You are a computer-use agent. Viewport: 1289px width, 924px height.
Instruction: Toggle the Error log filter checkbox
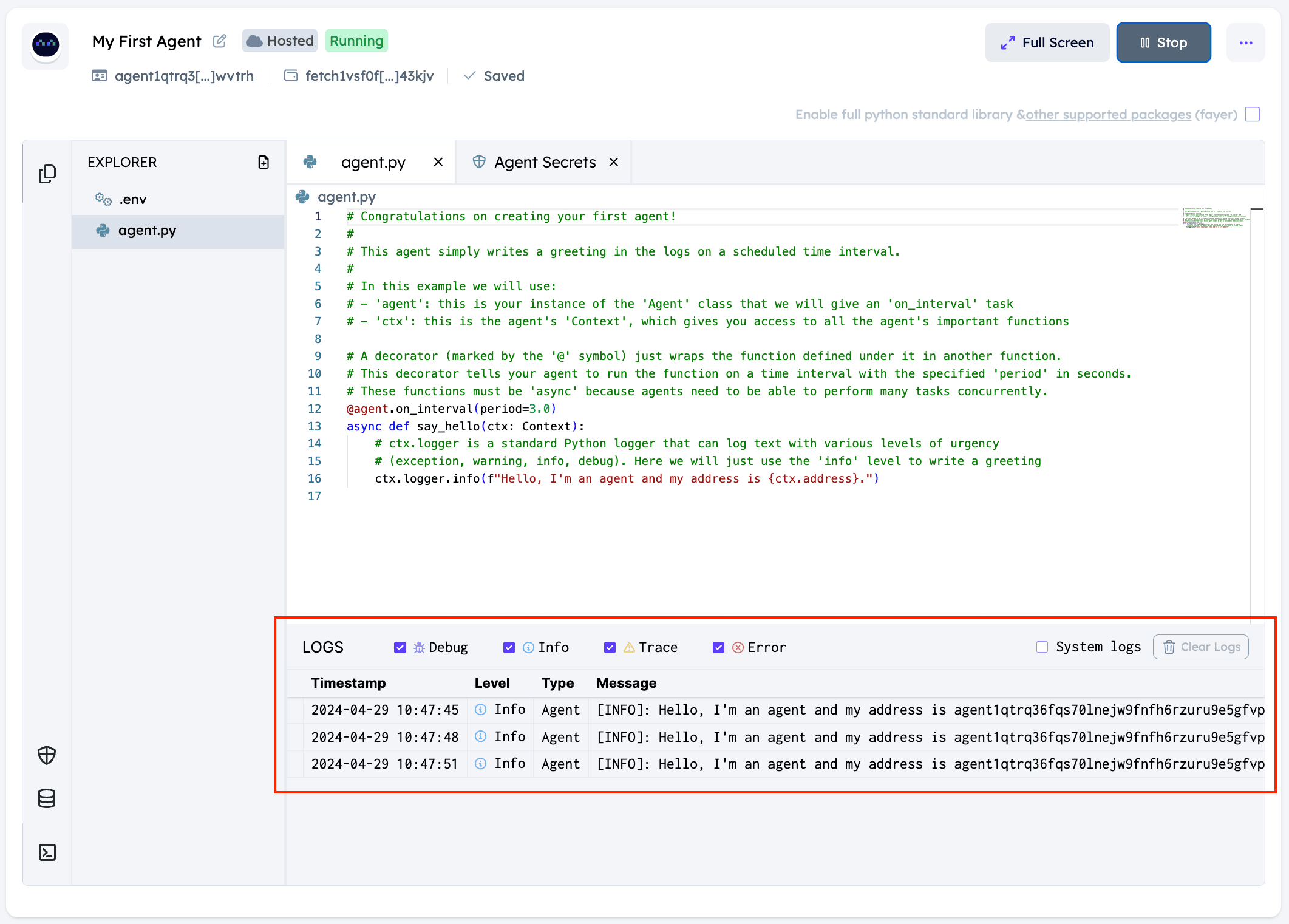pyautogui.click(x=719, y=647)
